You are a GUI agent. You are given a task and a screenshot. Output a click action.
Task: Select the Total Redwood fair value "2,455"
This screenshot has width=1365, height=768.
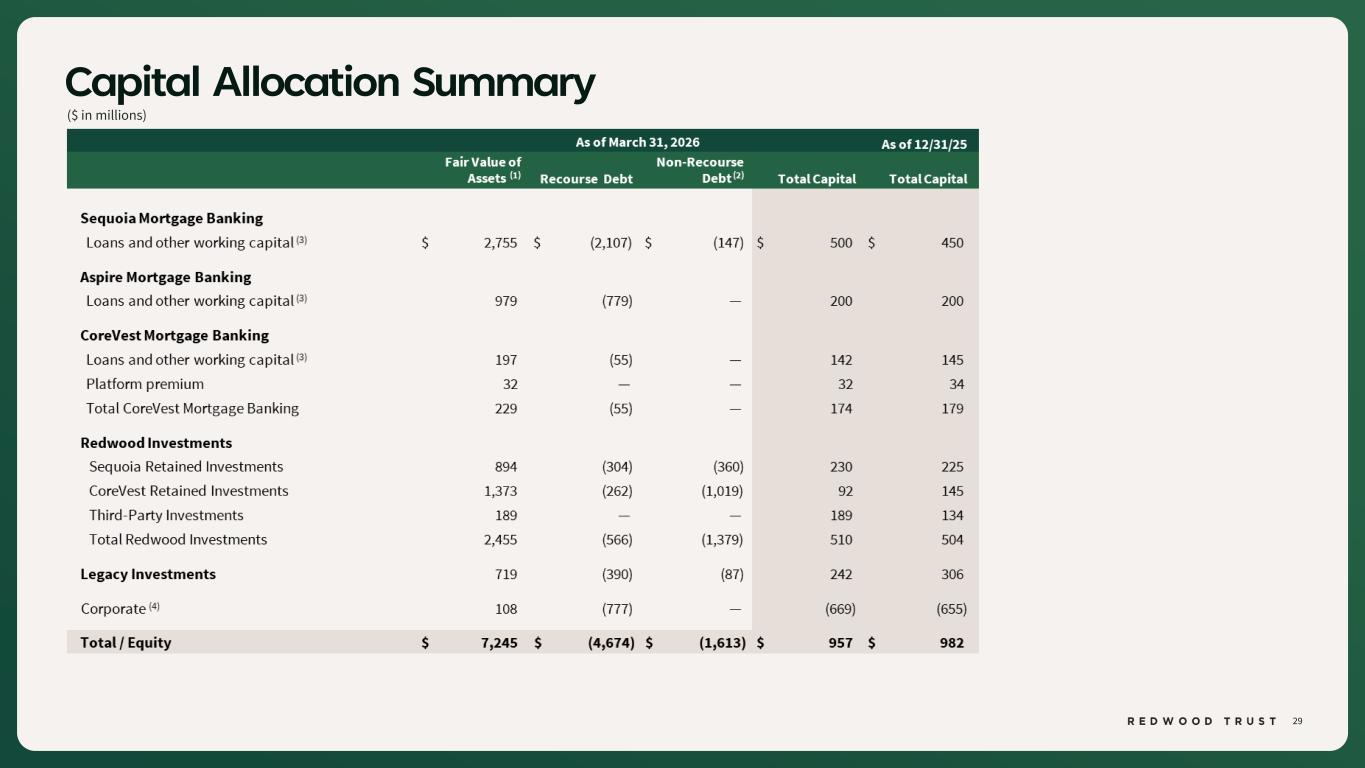pos(499,540)
